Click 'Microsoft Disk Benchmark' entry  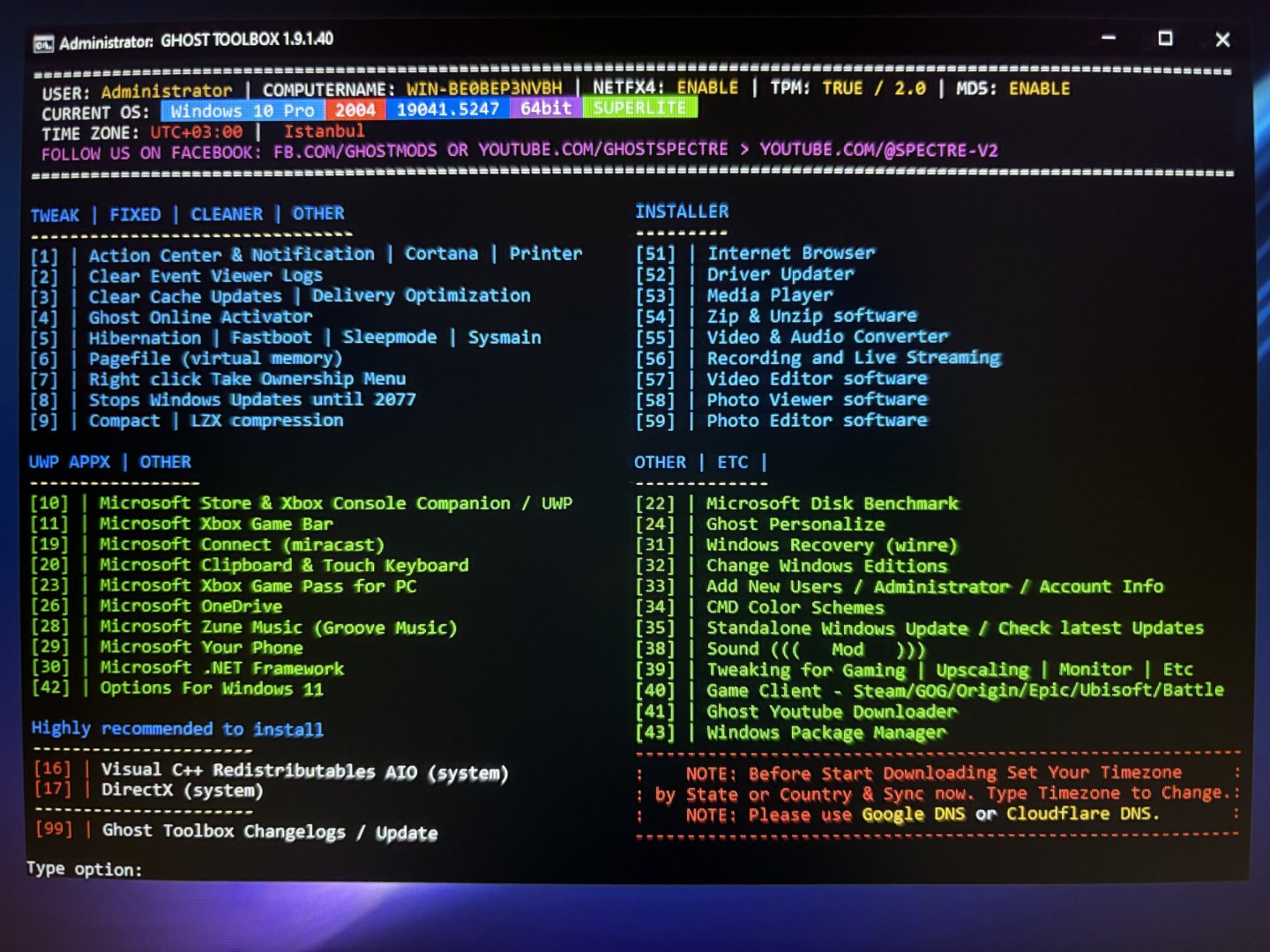833,503
